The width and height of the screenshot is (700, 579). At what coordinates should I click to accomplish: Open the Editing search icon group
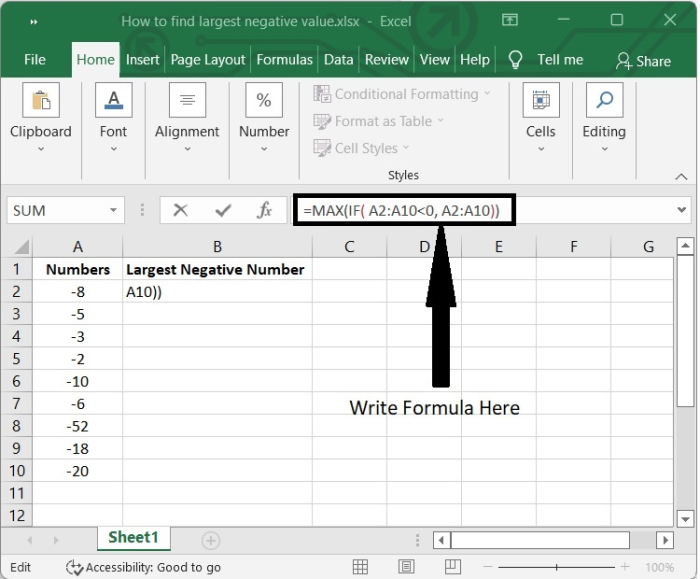point(604,101)
